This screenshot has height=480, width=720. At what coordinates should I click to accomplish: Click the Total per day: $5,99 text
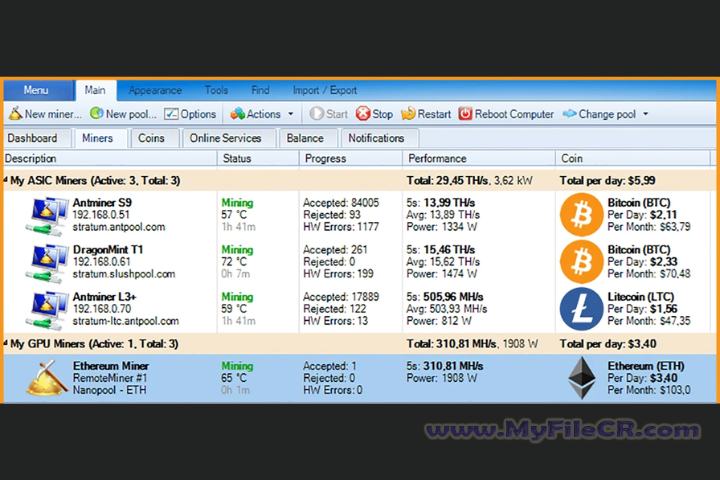608,181
